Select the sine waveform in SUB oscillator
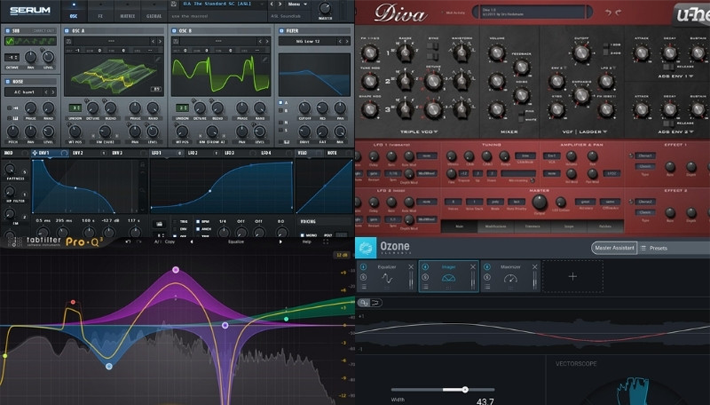Image resolution: width=710 pixels, height=405 pixels. (x=10, y=41)
